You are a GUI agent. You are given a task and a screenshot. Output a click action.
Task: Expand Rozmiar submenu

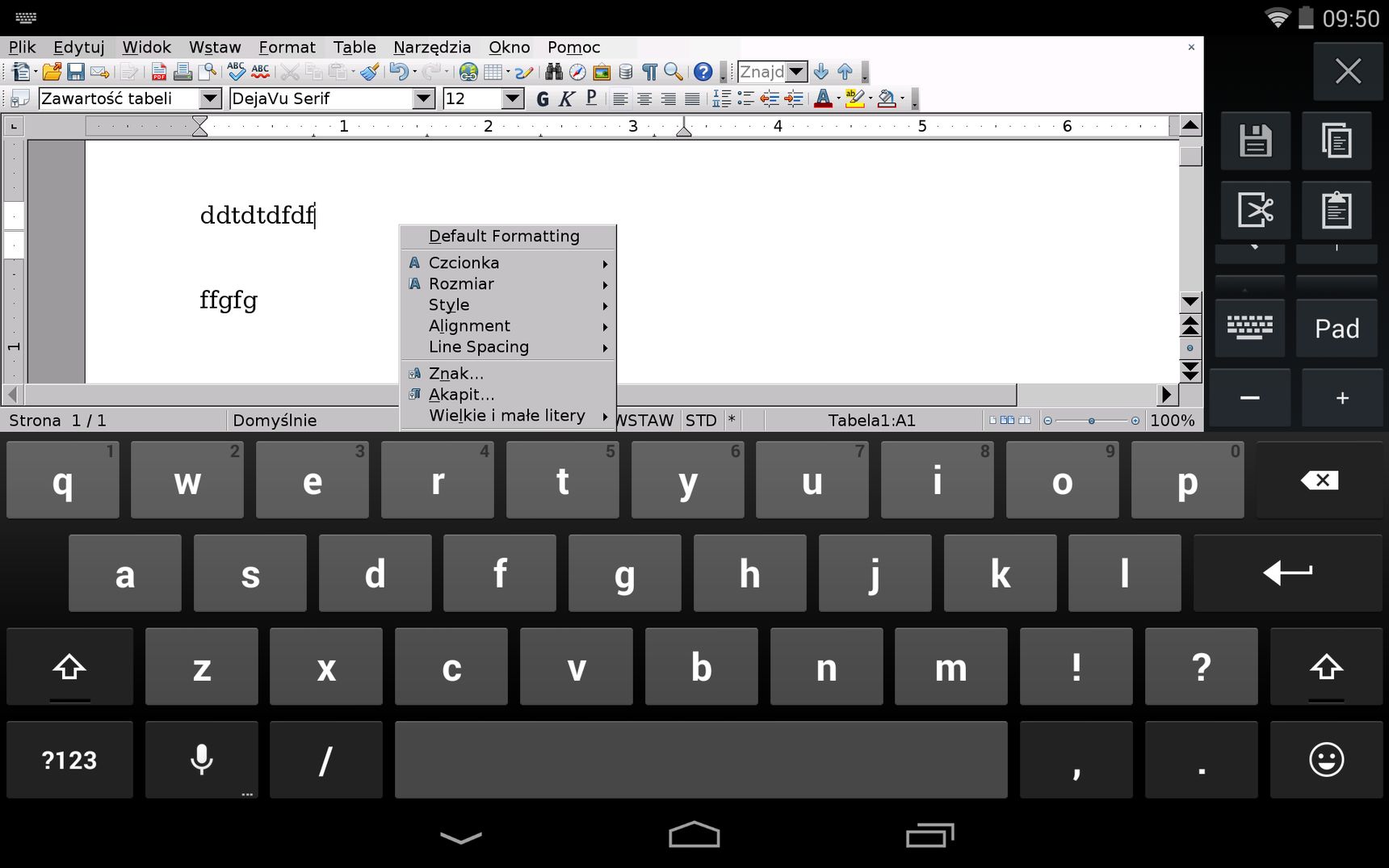click(x=508, y=283)
